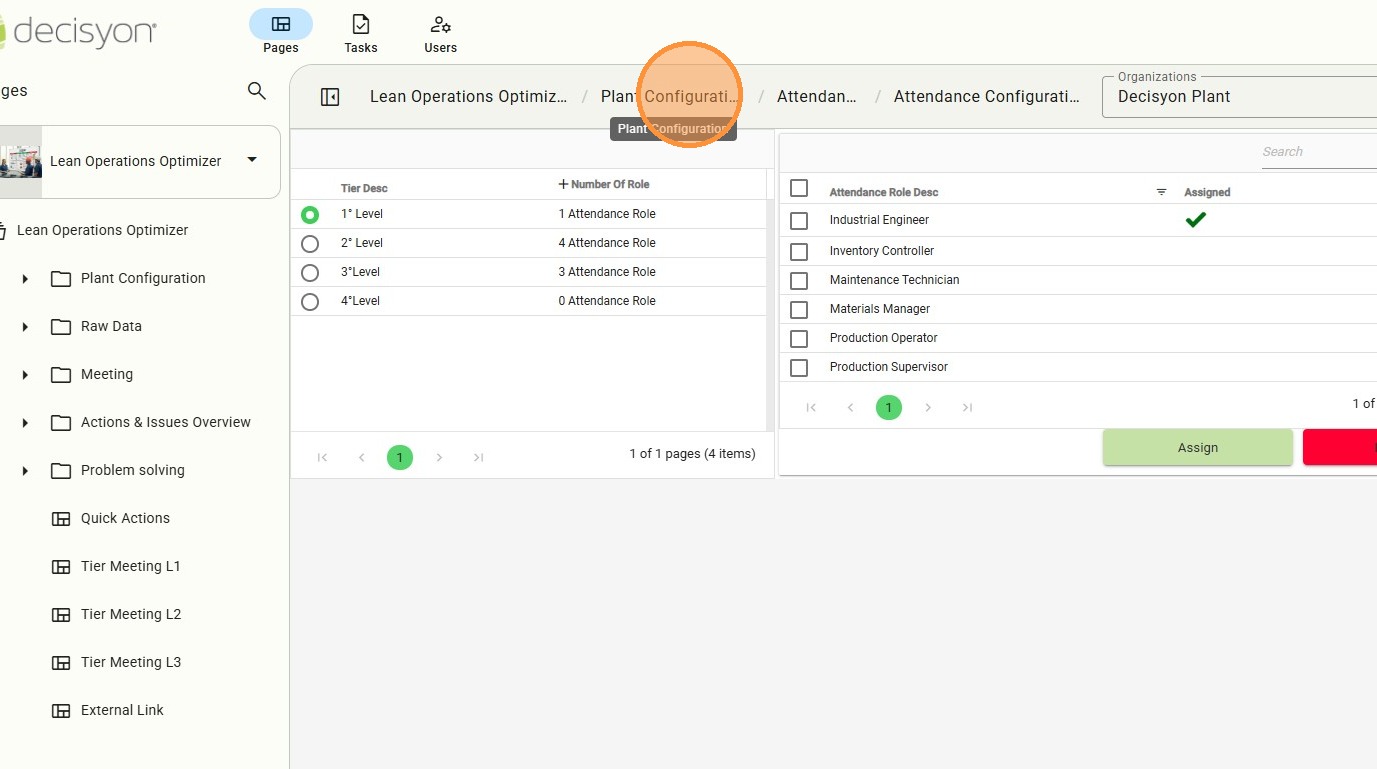This screenshot has width=1377, height=769.
Task: Click the tier list vertical scrollbar
Action: [770, 300]
